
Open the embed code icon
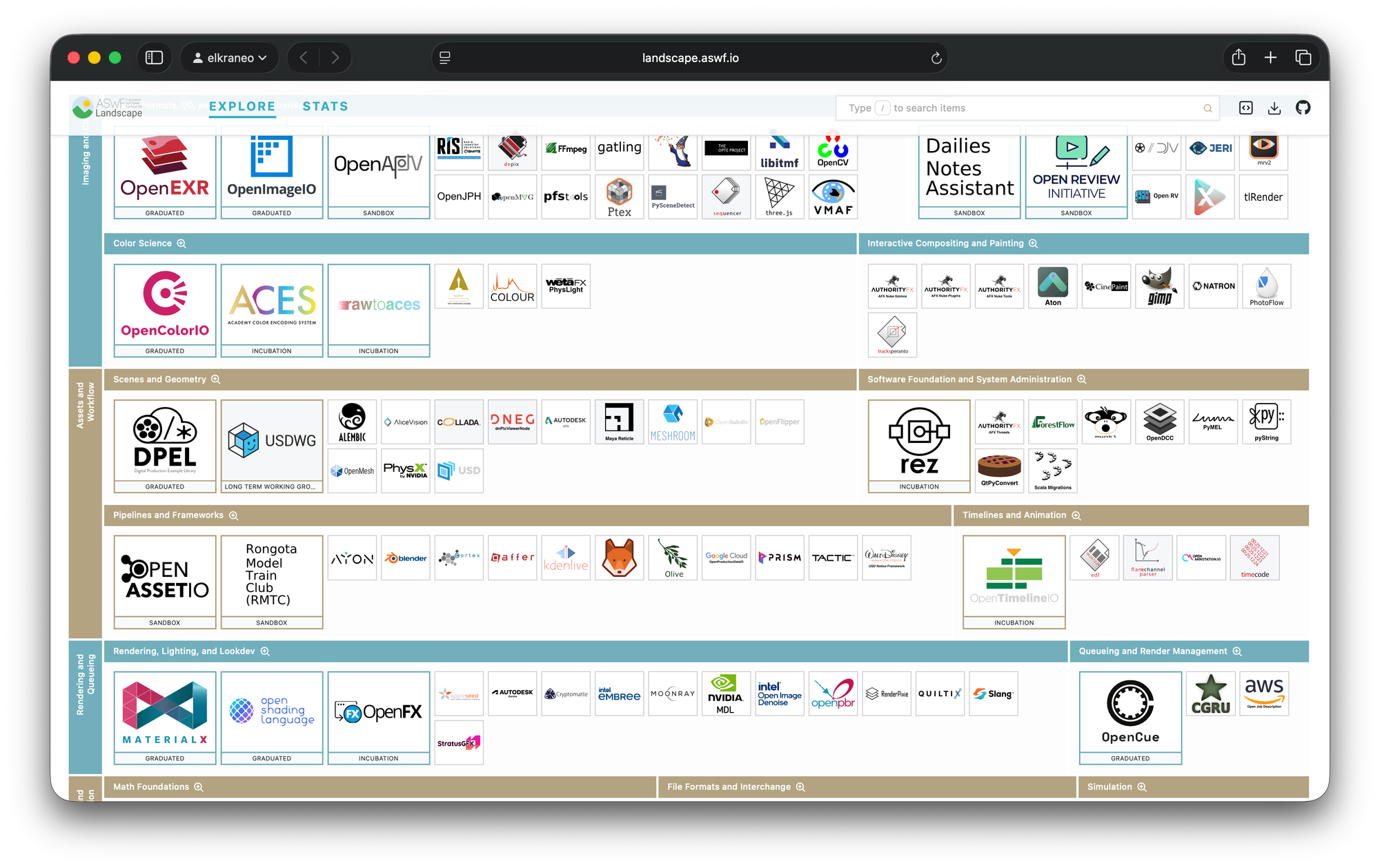click(x=1246, y=108)
